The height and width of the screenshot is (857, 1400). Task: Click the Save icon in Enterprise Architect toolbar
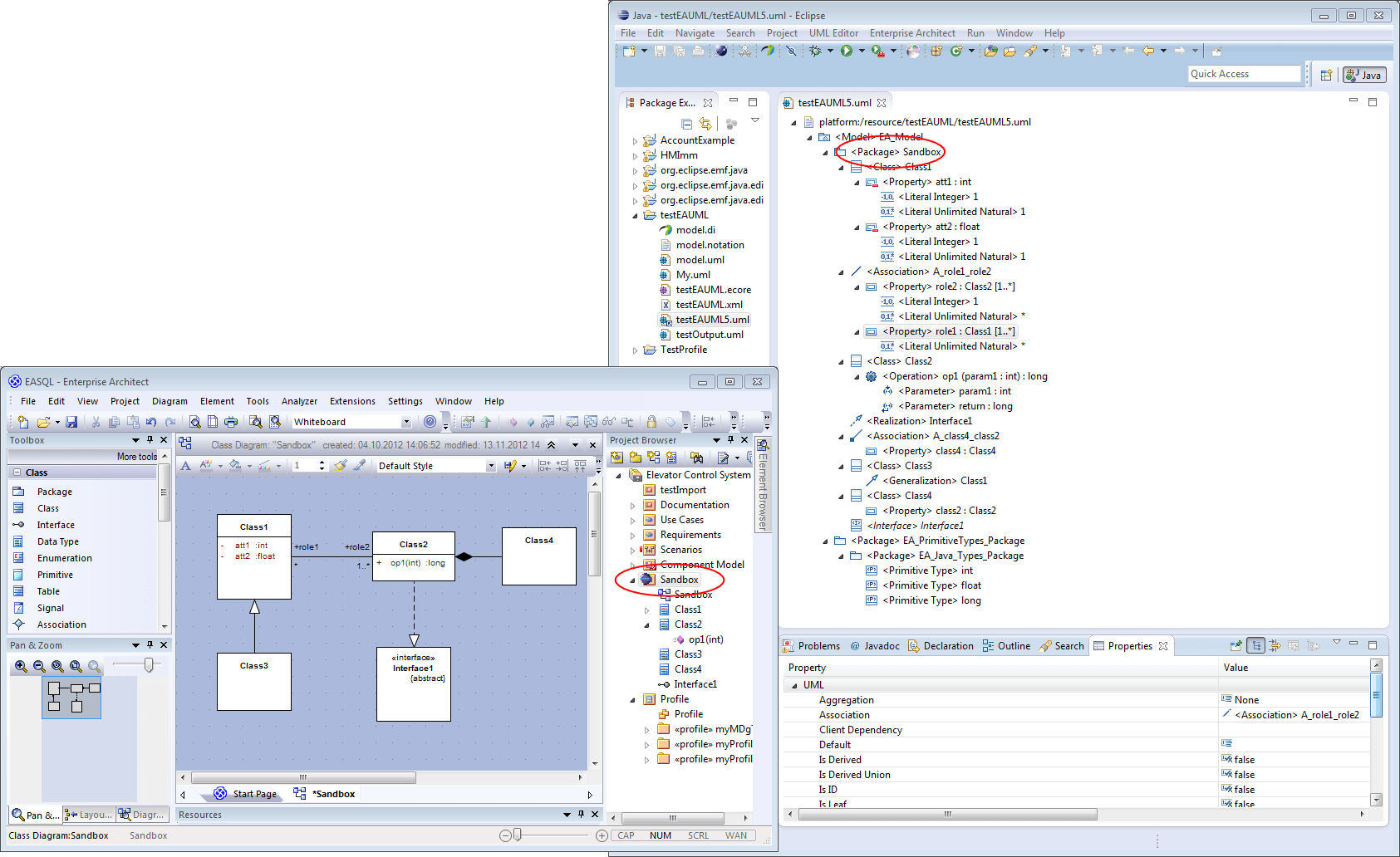click(71, 422)
